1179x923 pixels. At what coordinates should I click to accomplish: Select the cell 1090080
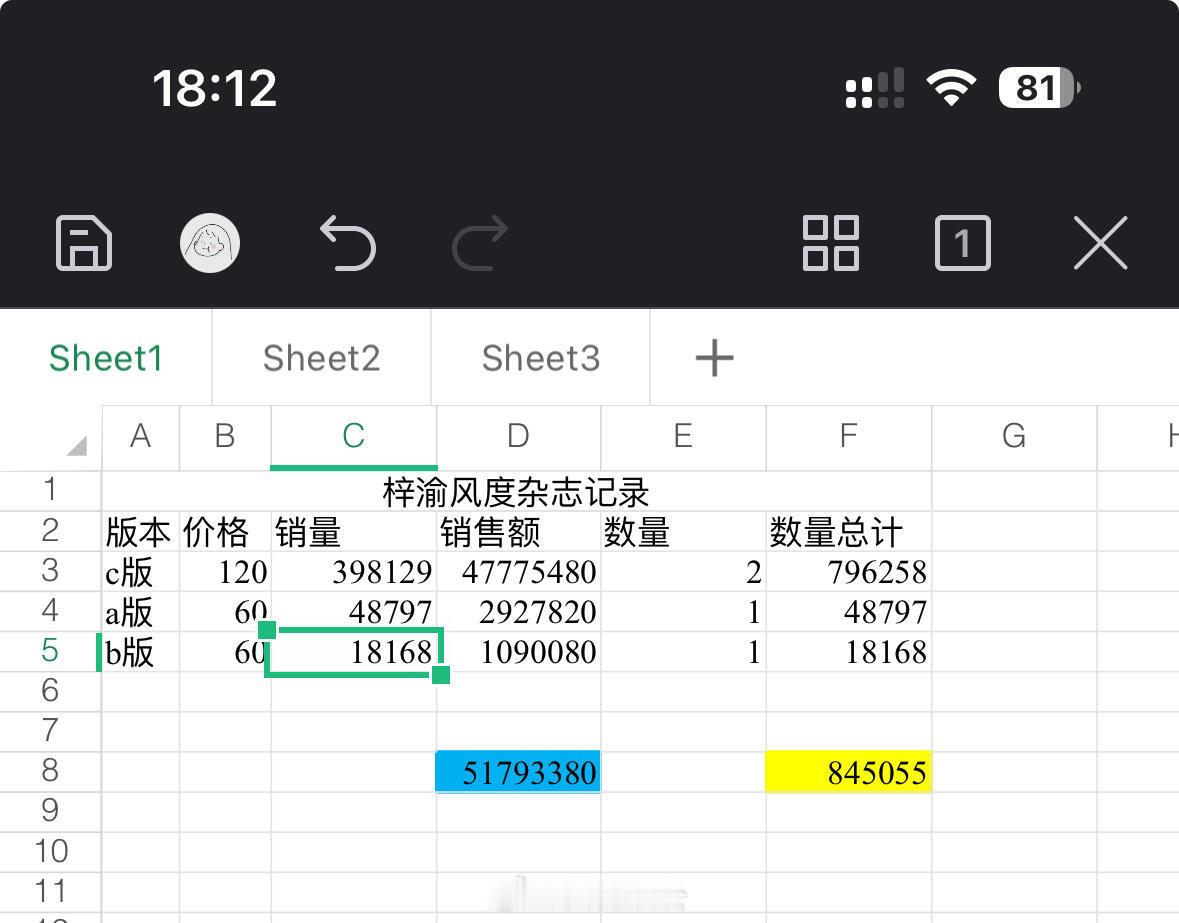pyautogui.click(x=518, y=652)
